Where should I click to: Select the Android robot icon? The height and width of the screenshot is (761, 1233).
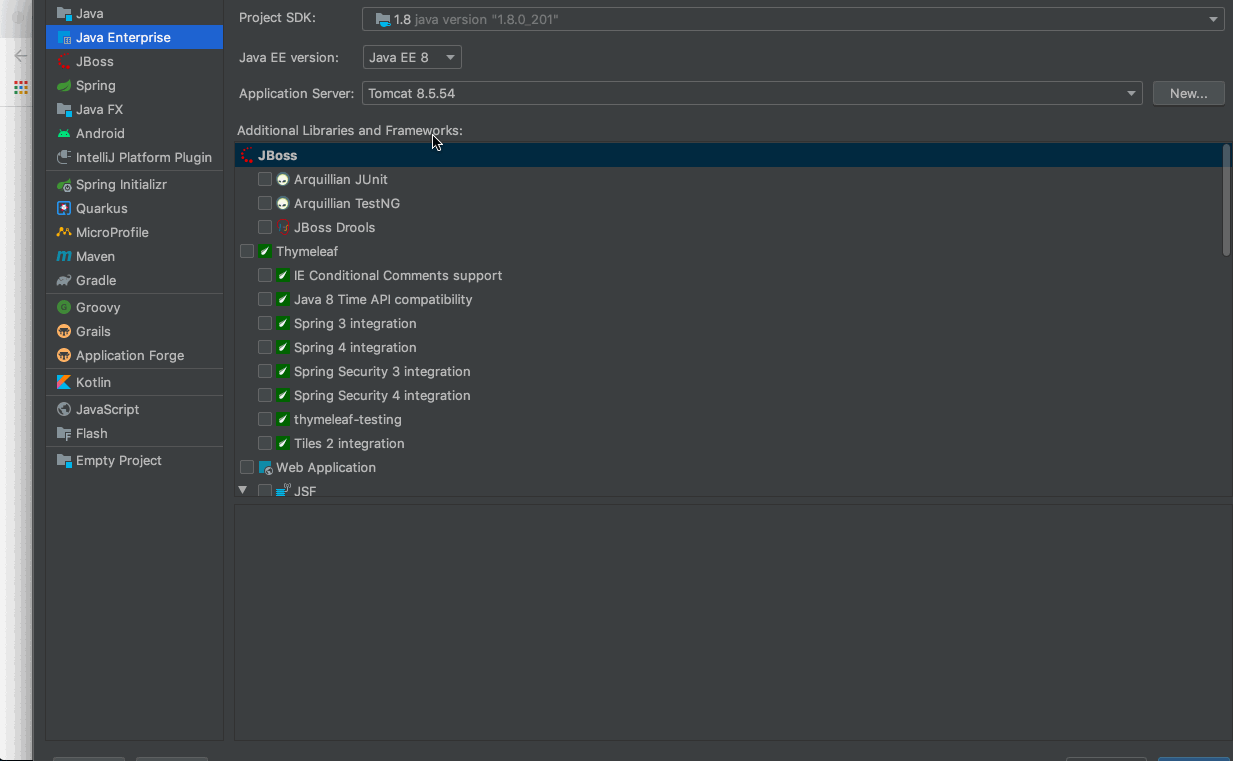coord(64,134)
